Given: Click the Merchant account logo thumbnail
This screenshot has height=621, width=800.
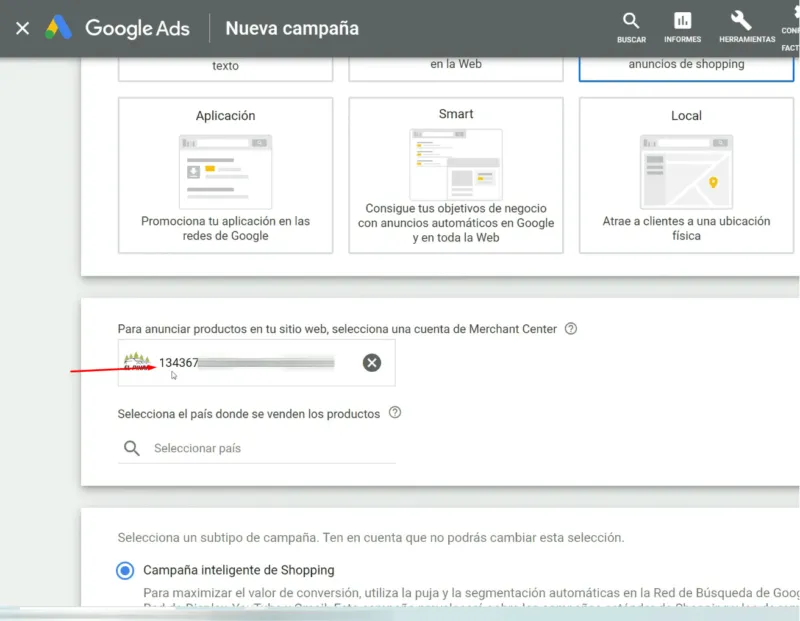Looking at the screenshot, I should (x=137, y=362).
